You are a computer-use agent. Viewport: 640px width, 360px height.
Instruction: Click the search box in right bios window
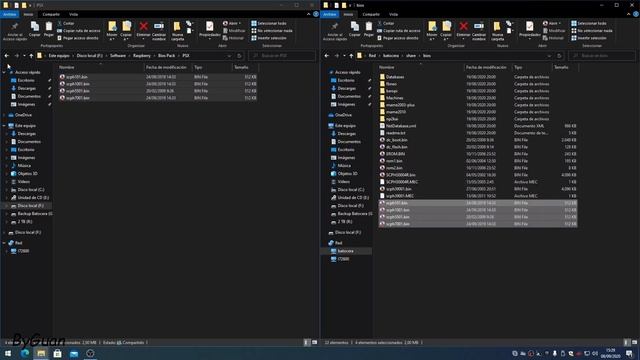pyautogui.click(x=602, y=56)
